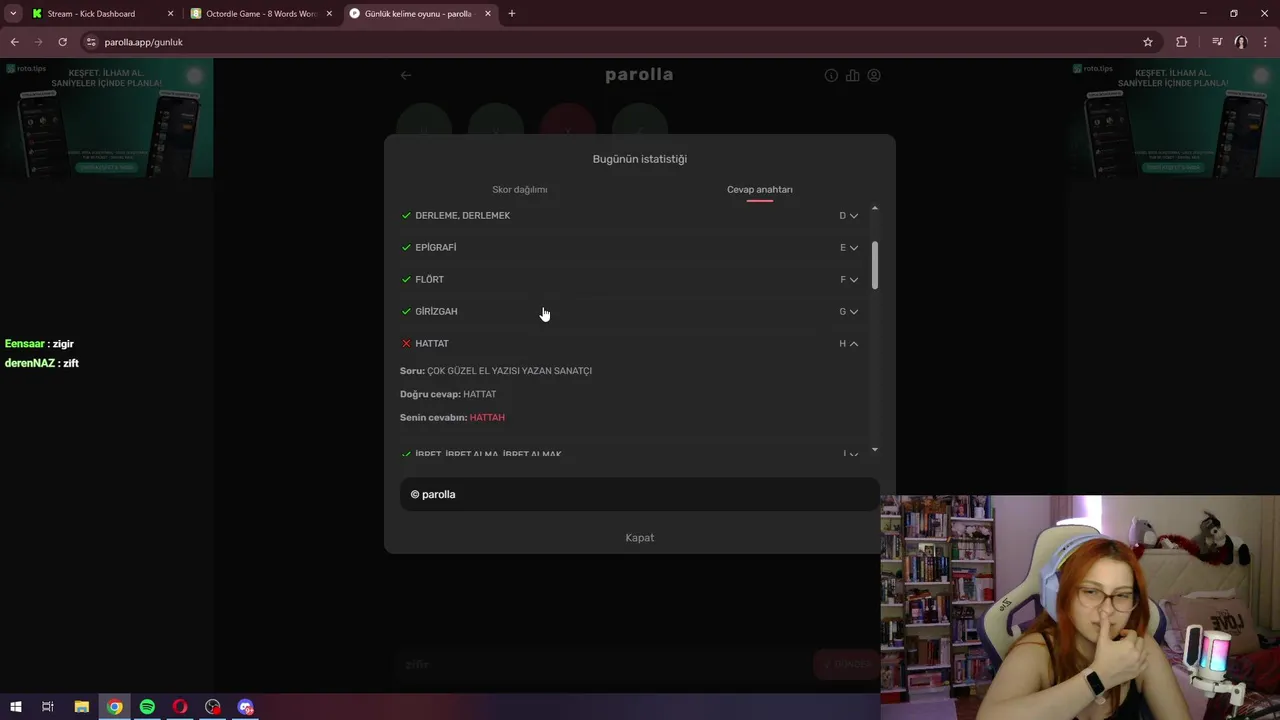Go back in browser history
1280x720 pixels.
(x=14, y=42)
